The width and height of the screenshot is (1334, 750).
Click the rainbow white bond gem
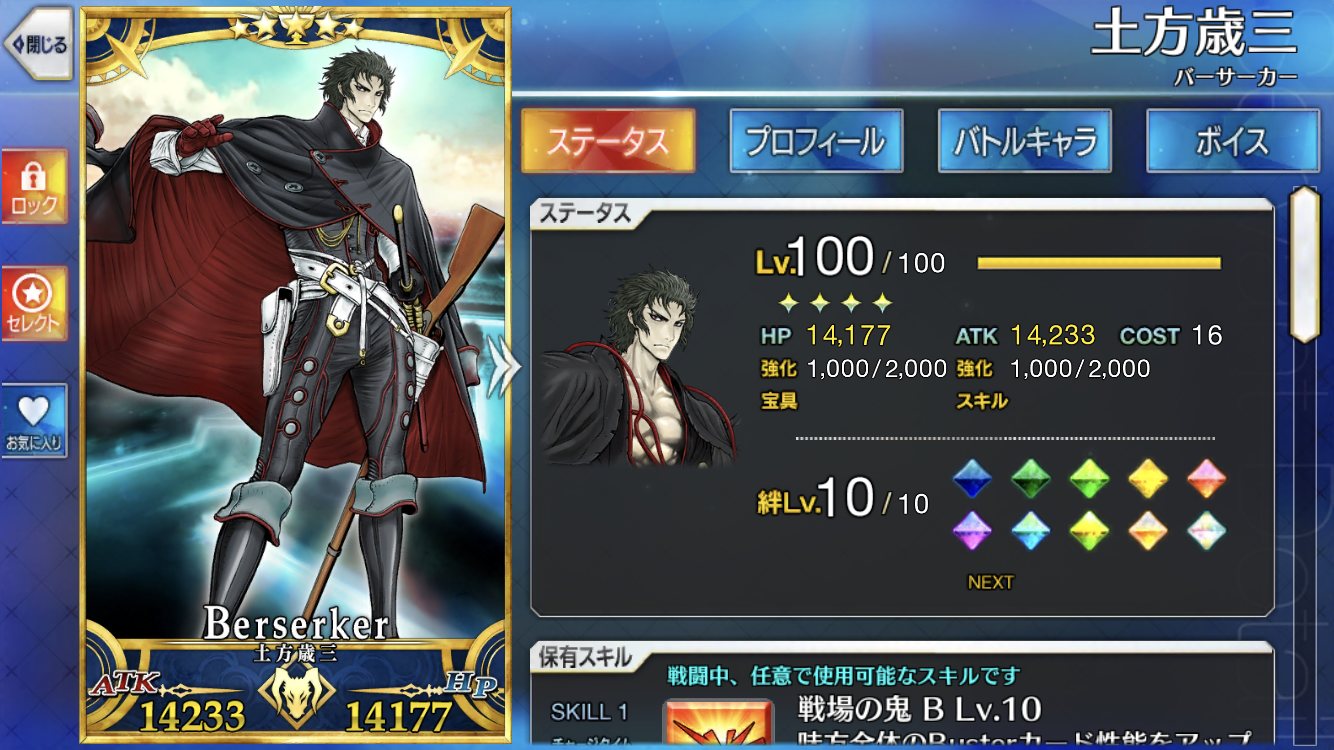click(x=1207, y=530)
